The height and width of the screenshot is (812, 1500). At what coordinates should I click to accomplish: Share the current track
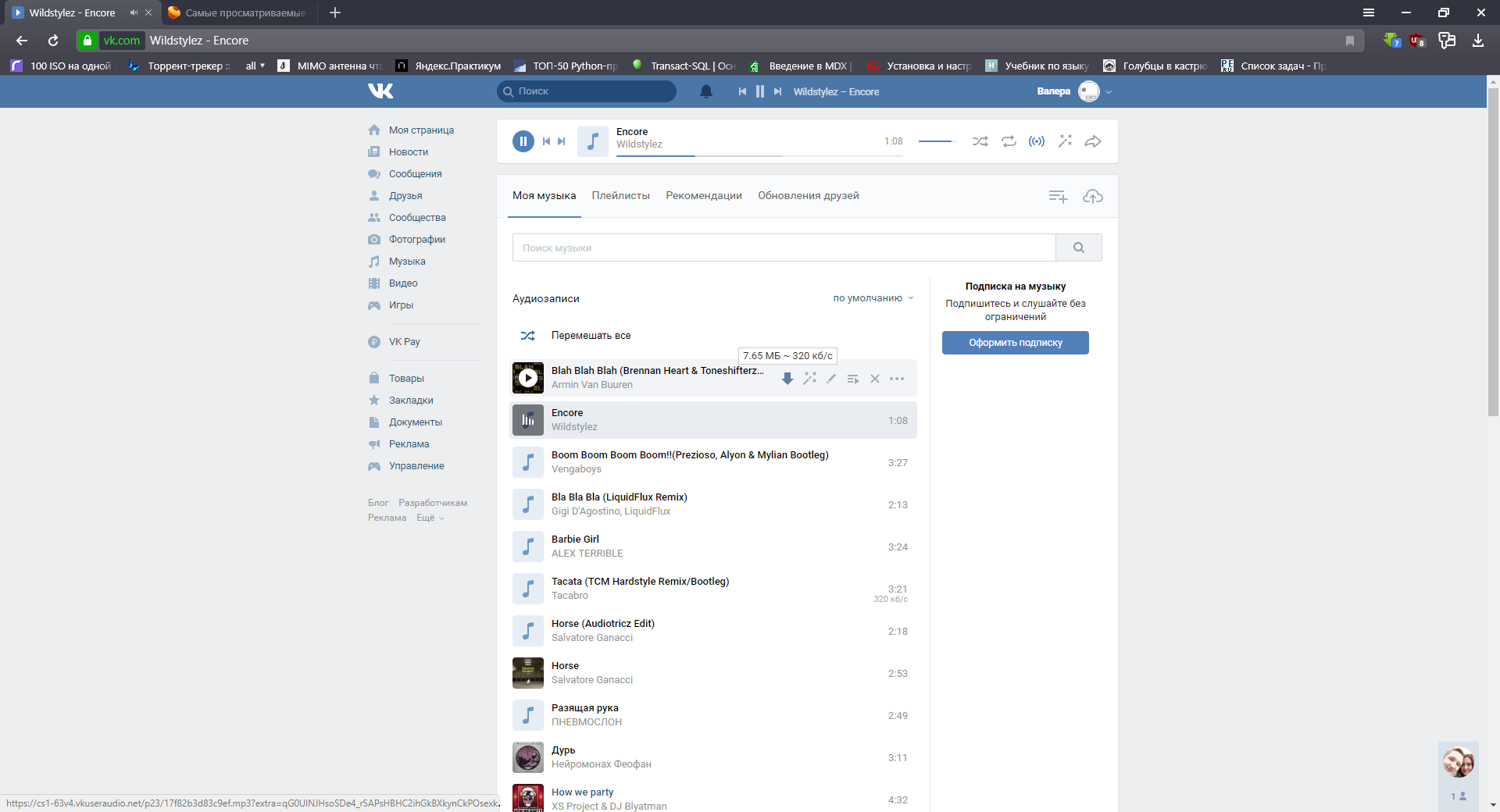point(1093,141)
